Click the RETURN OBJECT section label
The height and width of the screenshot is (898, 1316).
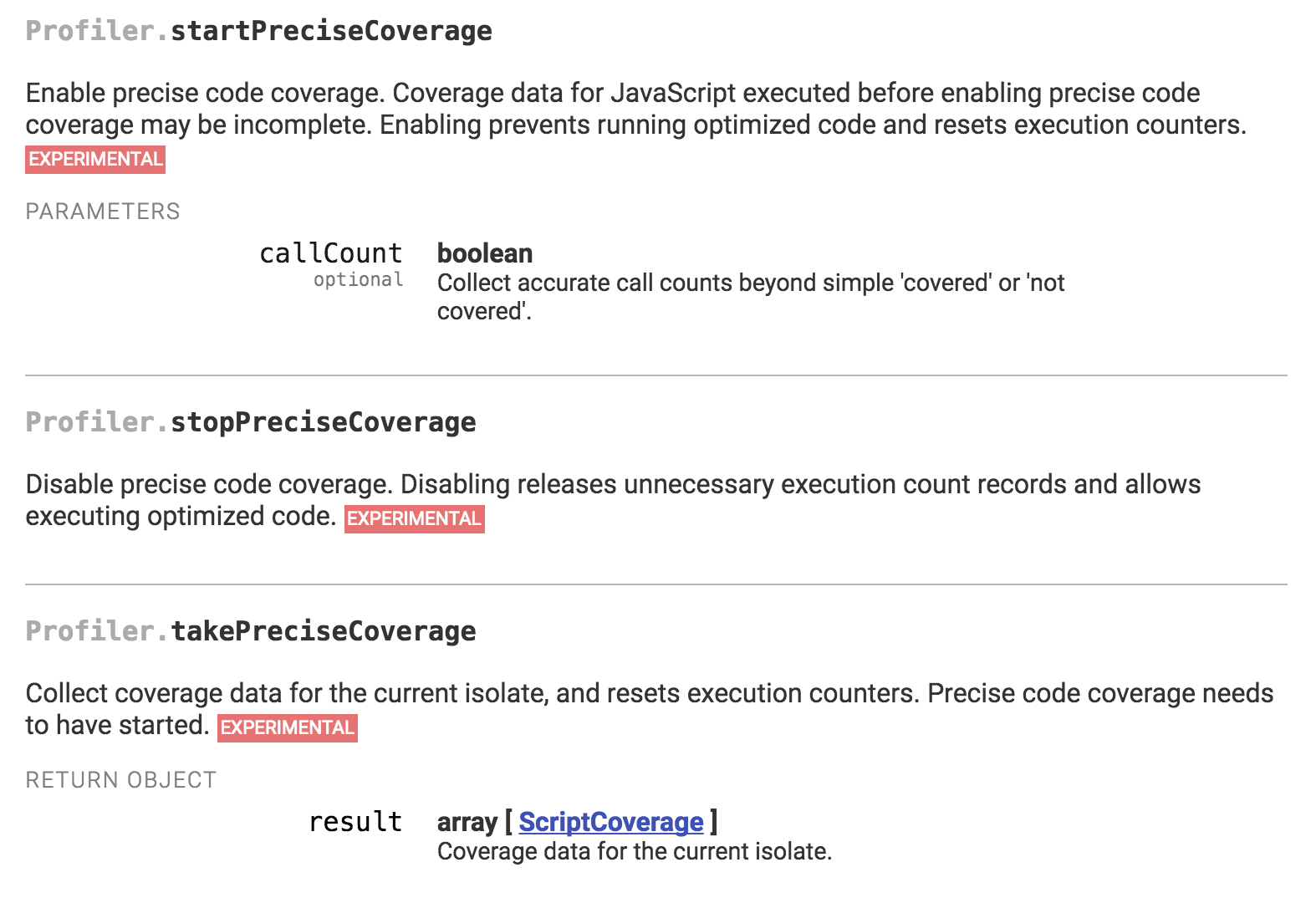click(x=121, y=780)
